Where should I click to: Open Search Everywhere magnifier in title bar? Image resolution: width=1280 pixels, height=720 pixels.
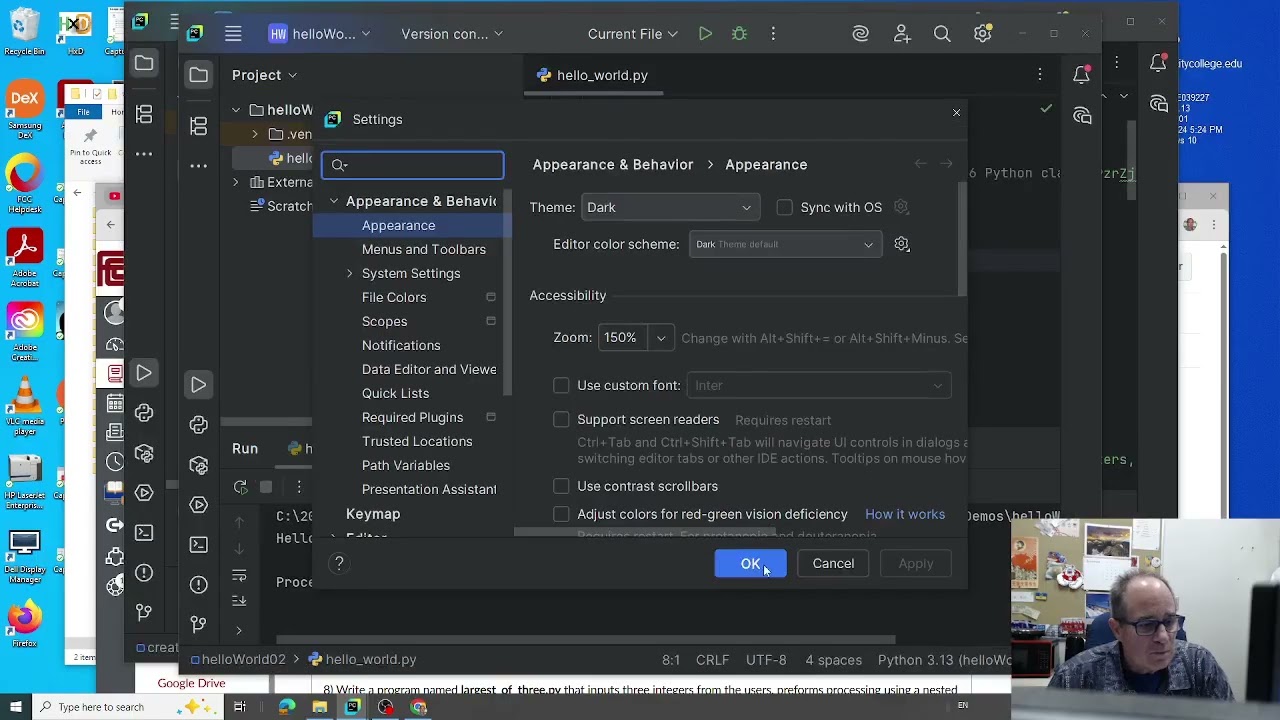click(x=942, y=34)
